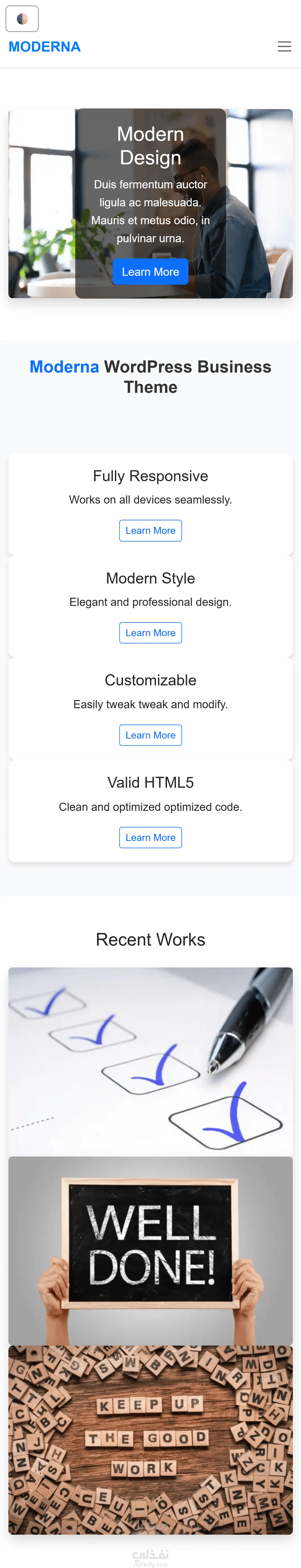
Task: Open the hamburger navigation menu
Action: (x=284, y=47)
